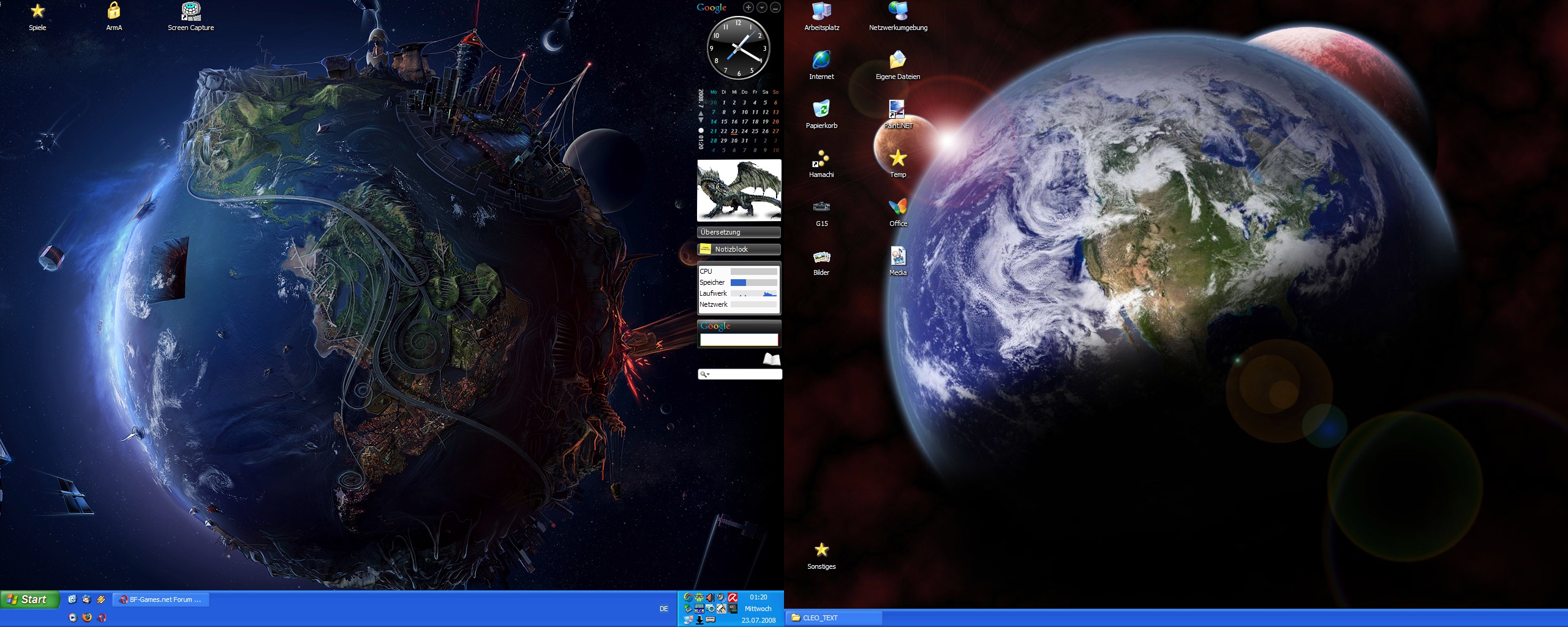This screenshot has width=1568, height=627.
Task: Click the Avira red umbrella tray icon
Action: point(733,598)
